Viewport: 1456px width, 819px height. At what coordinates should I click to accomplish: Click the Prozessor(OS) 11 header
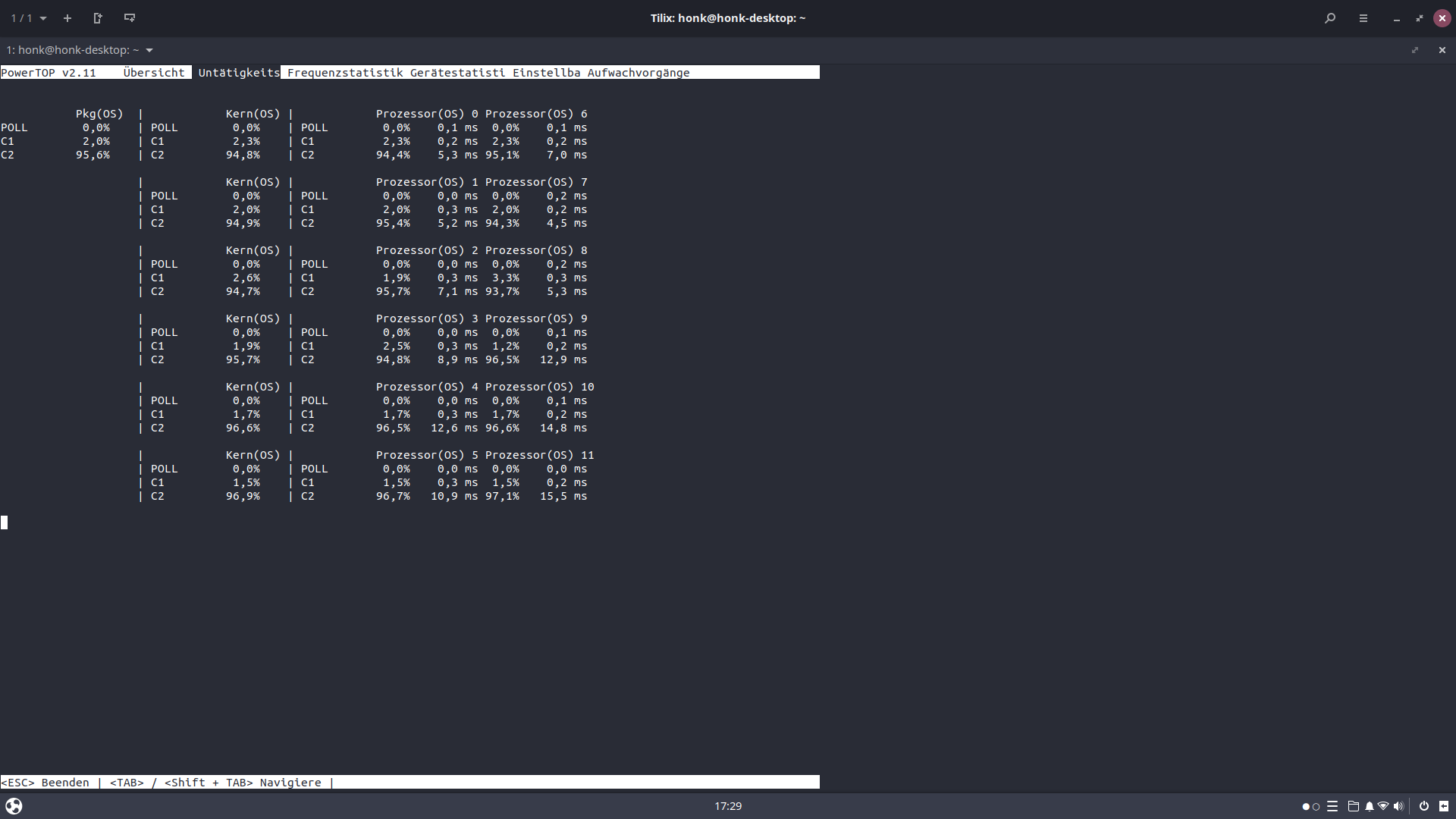tap(539, 455)
